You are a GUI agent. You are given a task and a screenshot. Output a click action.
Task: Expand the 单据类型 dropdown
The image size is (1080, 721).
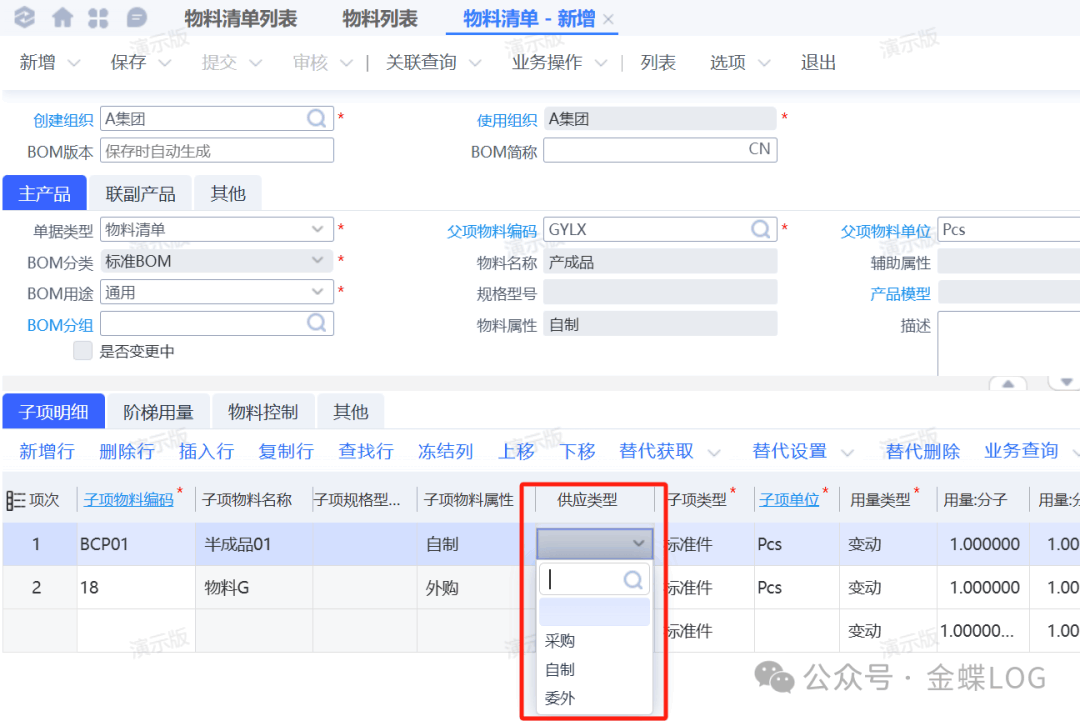pyautogui.click(x=318, y=230)
